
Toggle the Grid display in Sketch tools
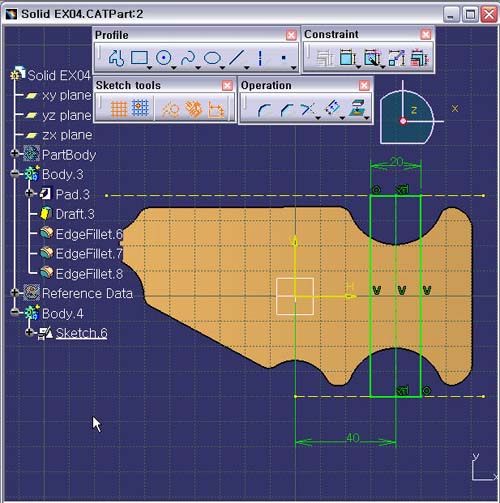[x=119, y=109]
